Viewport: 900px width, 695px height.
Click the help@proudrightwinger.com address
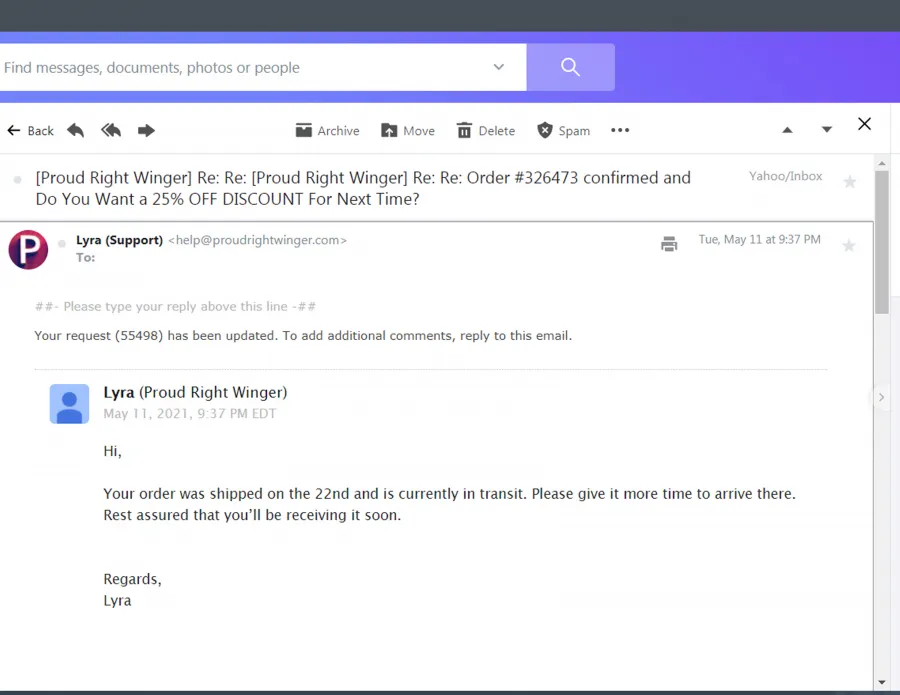point(258,240)
